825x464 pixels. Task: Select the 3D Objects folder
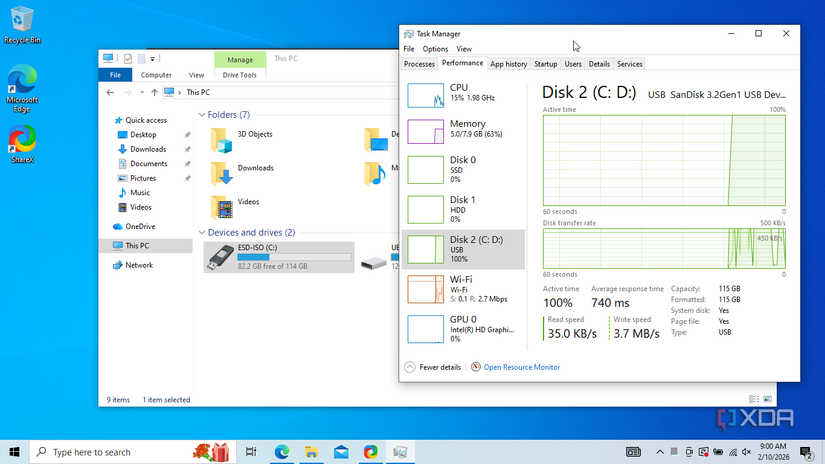(x=242, y=139)
